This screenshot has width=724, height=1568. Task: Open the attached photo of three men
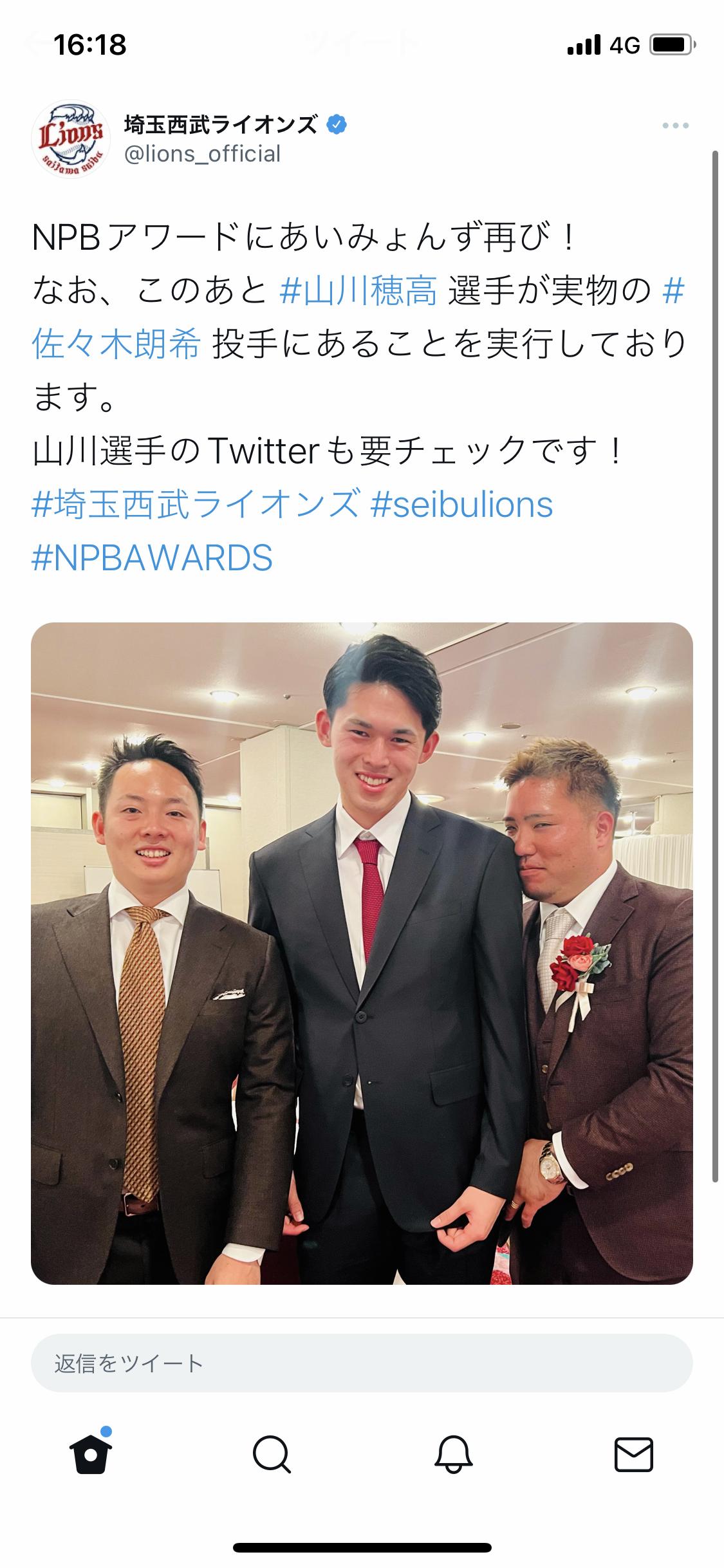coord(362,954)
